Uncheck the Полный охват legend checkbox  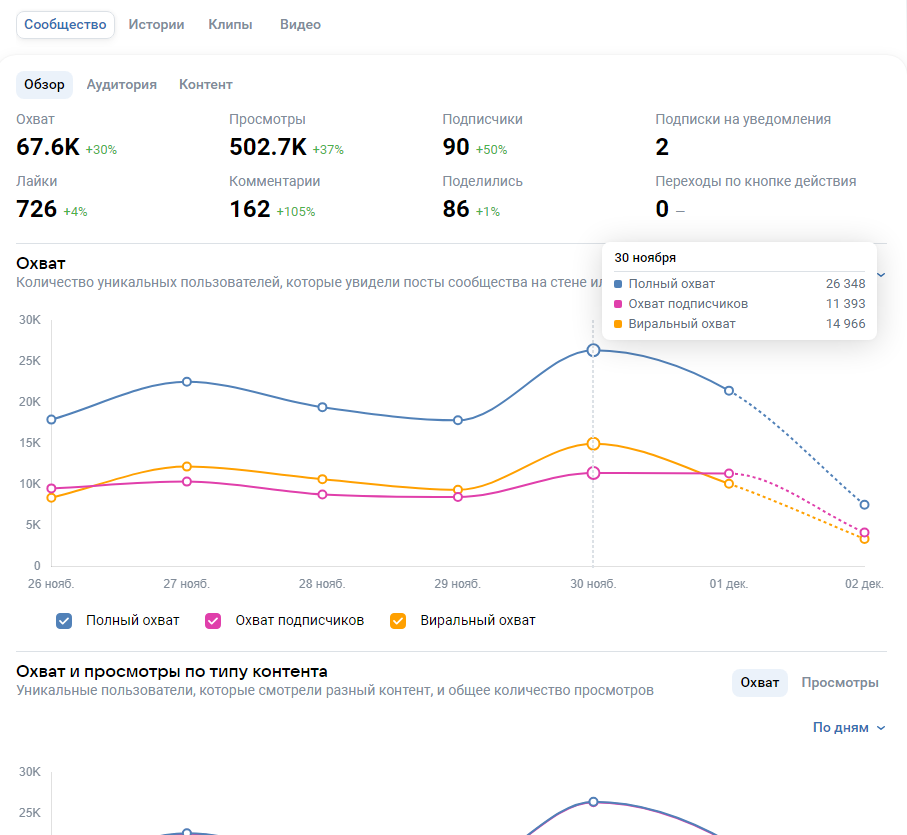pyautogui.click(x=65, y=621)
